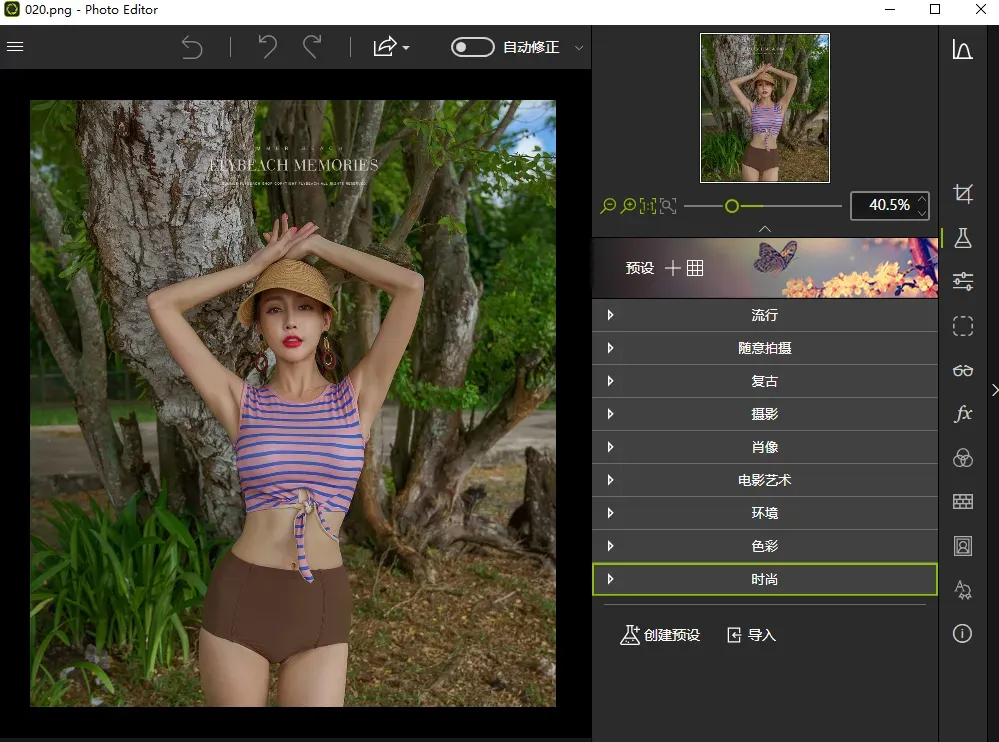Set zoom to 1:1 actual size

(x=648, y=206)
